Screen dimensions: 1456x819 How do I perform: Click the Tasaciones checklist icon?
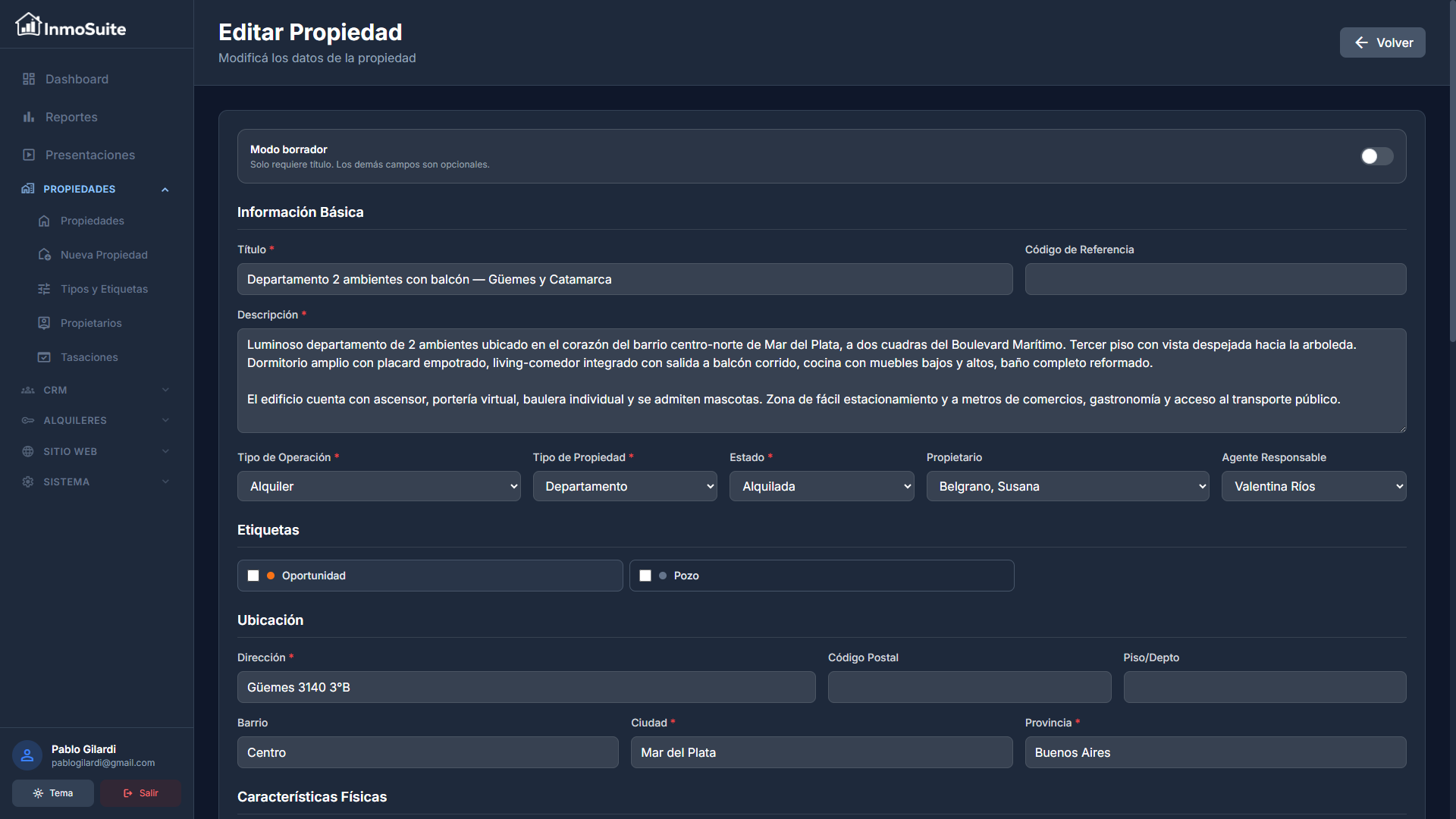pos(44,357)
